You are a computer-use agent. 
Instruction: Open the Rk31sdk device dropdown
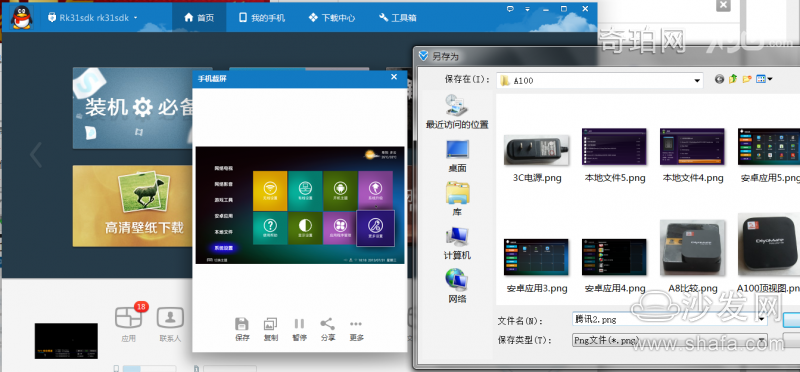92,18
